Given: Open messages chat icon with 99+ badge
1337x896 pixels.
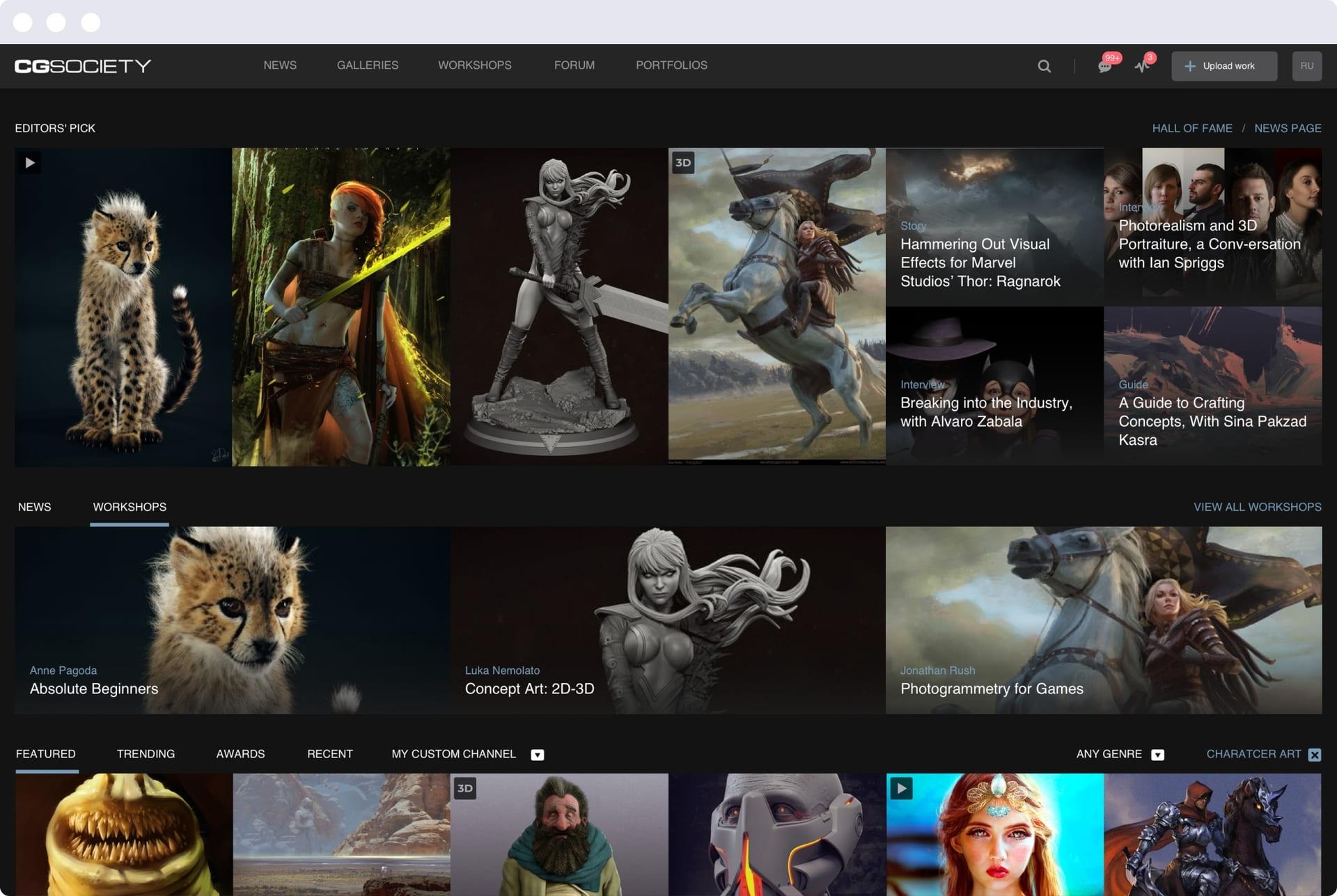Looking at the screenshot, I should (1105, 66).
